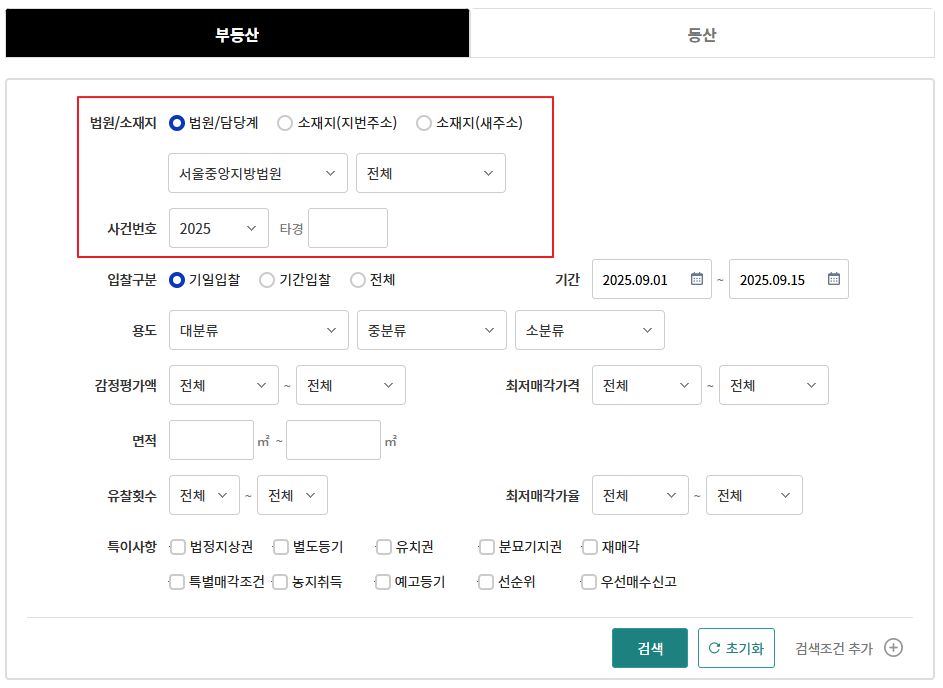Check the 예고등기 checkbox

click(x=382, y=582)
